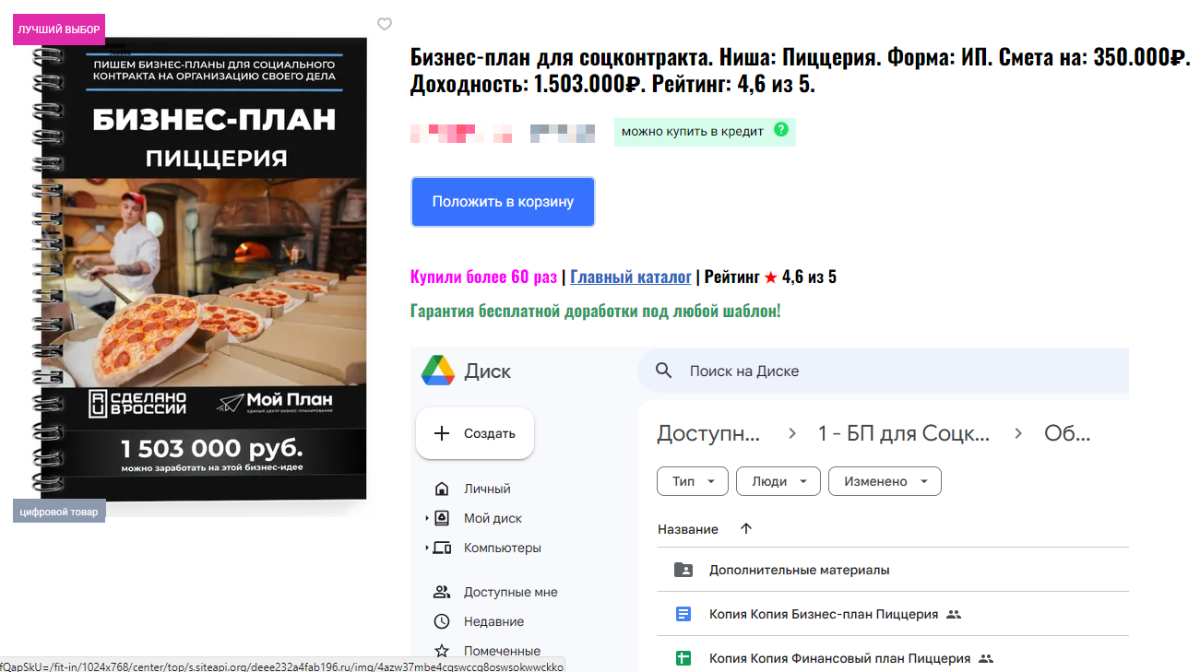Open the Копия Финансовый план Пиццерия spreadsheet
Viewport: 1200px width, 672px height.
[843, 658]
